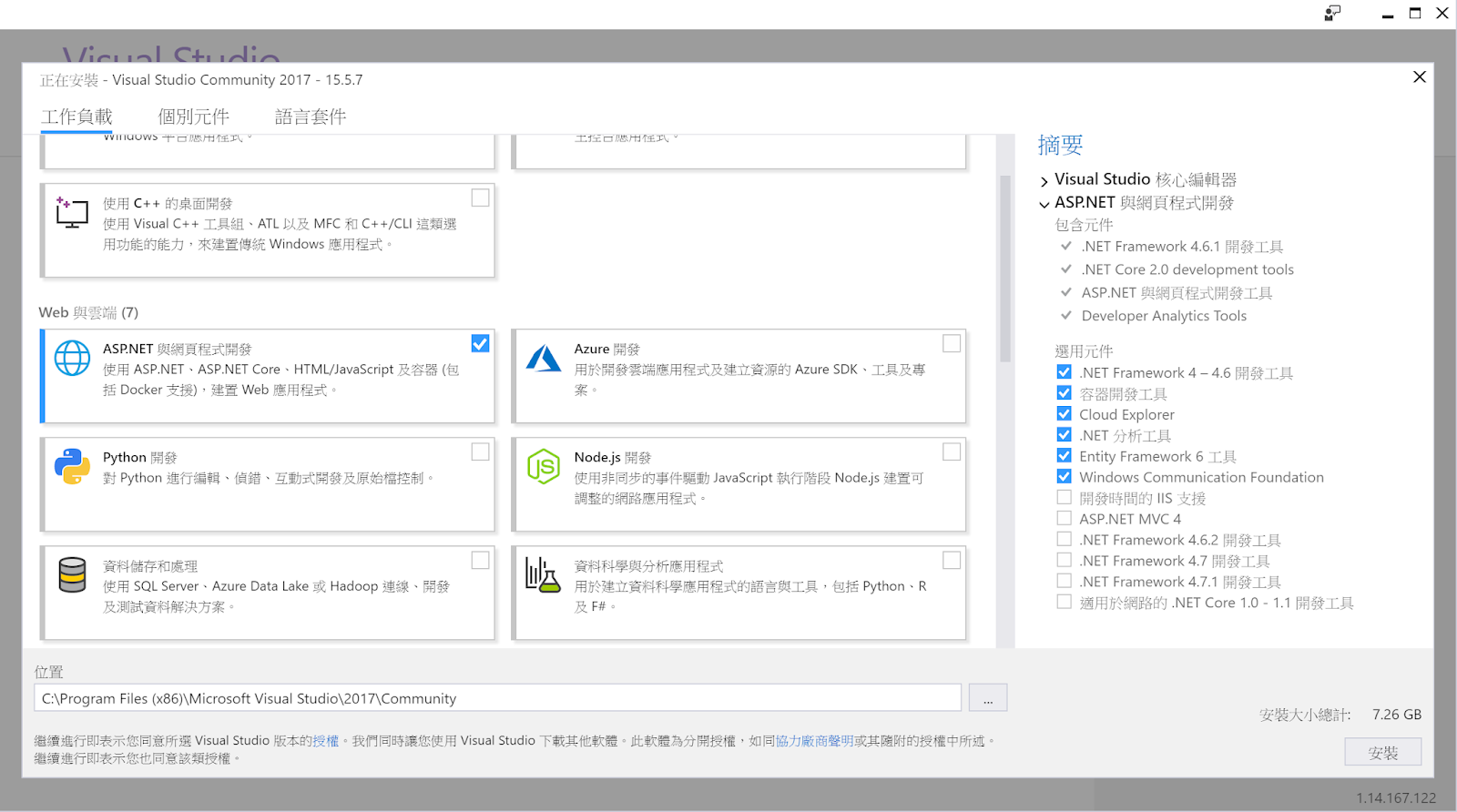Click the C++ desktop development monitor icon
The width and height of the screenshot is (1457, 812).
point(72,212)
